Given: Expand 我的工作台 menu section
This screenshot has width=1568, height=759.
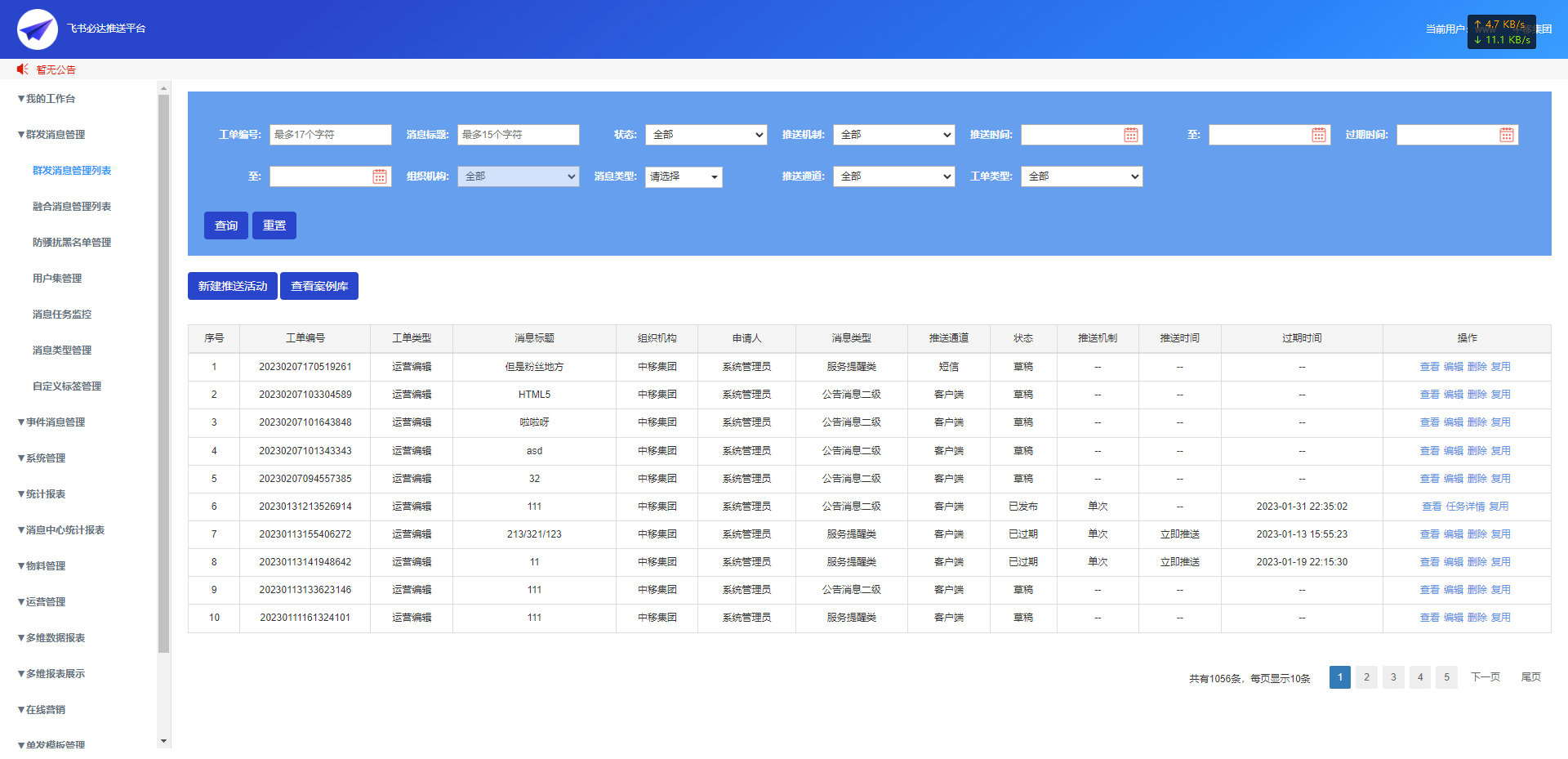Looking at the screenshot, I should (47, 99).
